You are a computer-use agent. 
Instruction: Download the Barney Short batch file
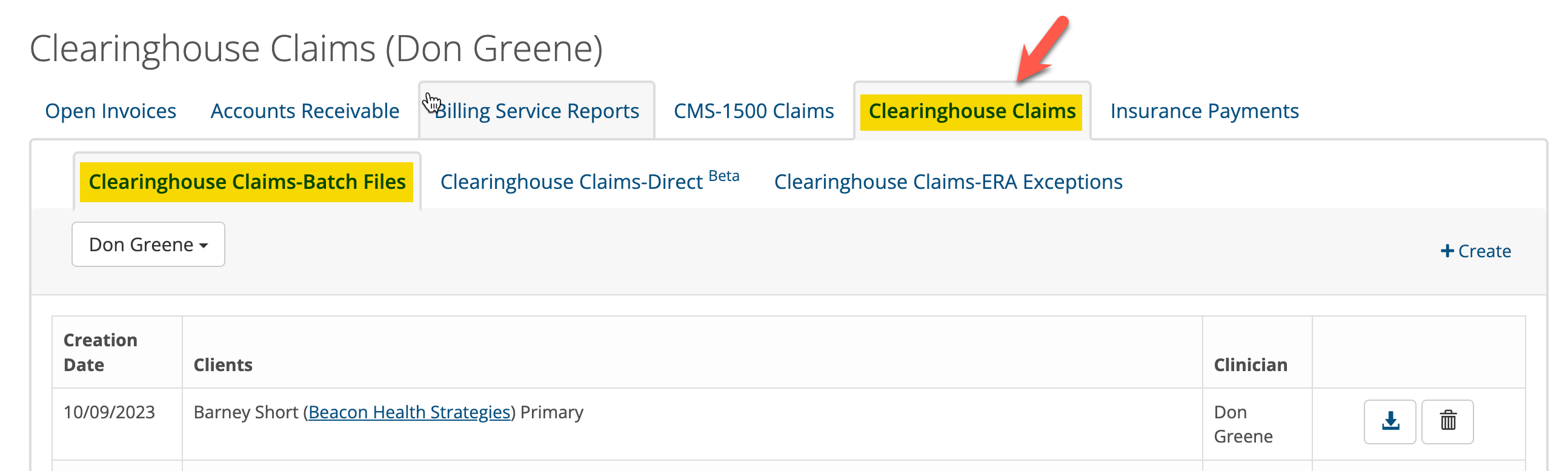pyautogui.click(x=1390, y=421)
